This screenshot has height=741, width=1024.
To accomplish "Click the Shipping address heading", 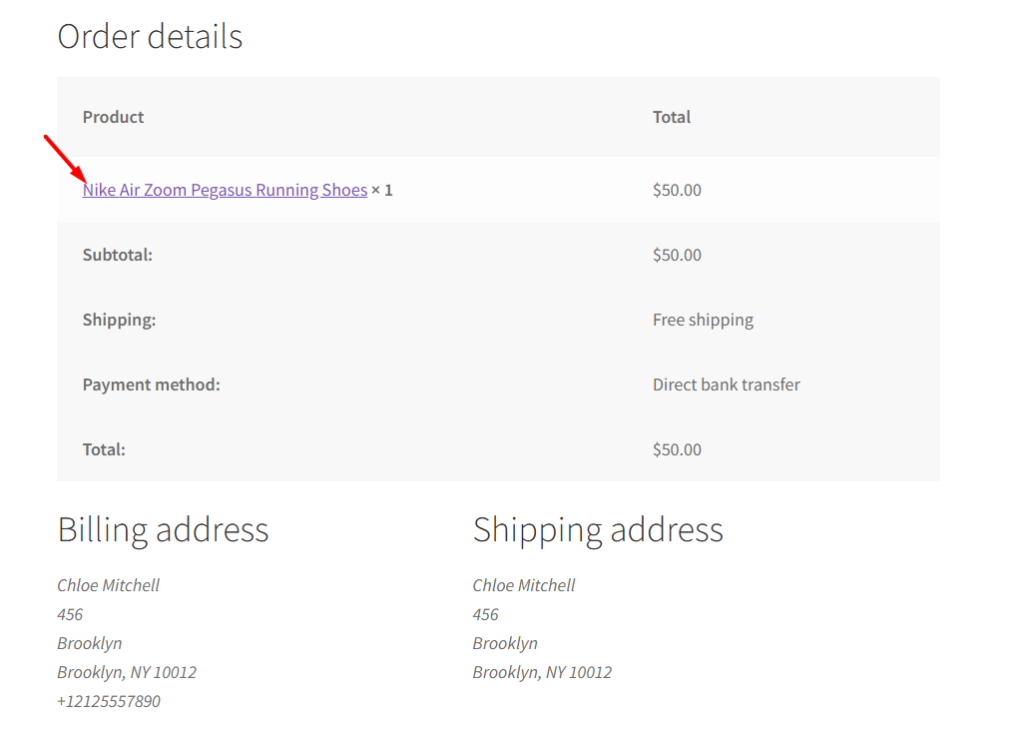I will (x=598, y=529).
